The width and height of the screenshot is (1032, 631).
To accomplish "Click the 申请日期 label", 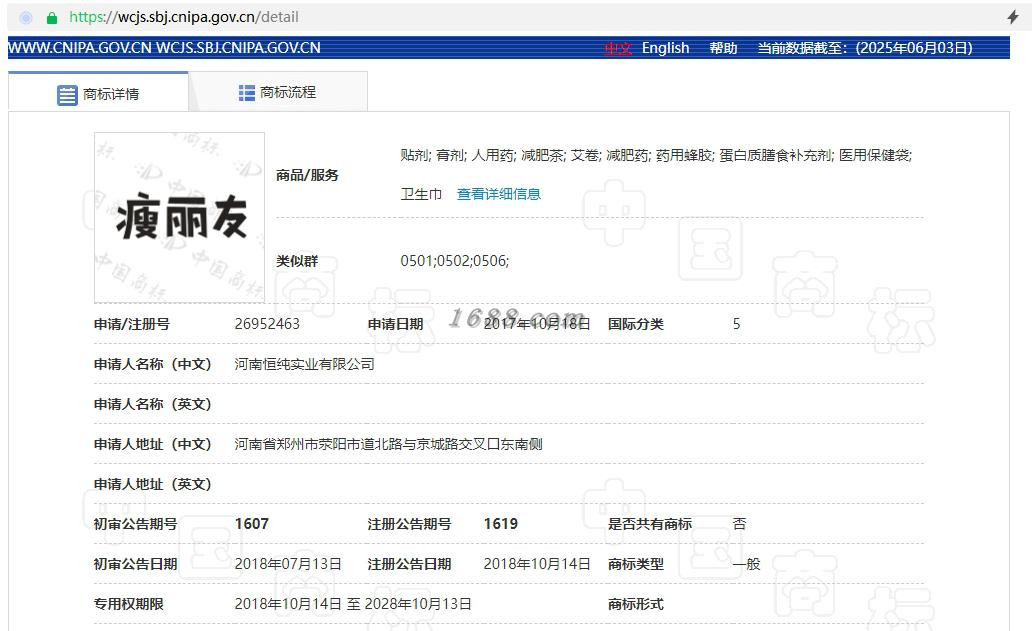I will 395,324.
